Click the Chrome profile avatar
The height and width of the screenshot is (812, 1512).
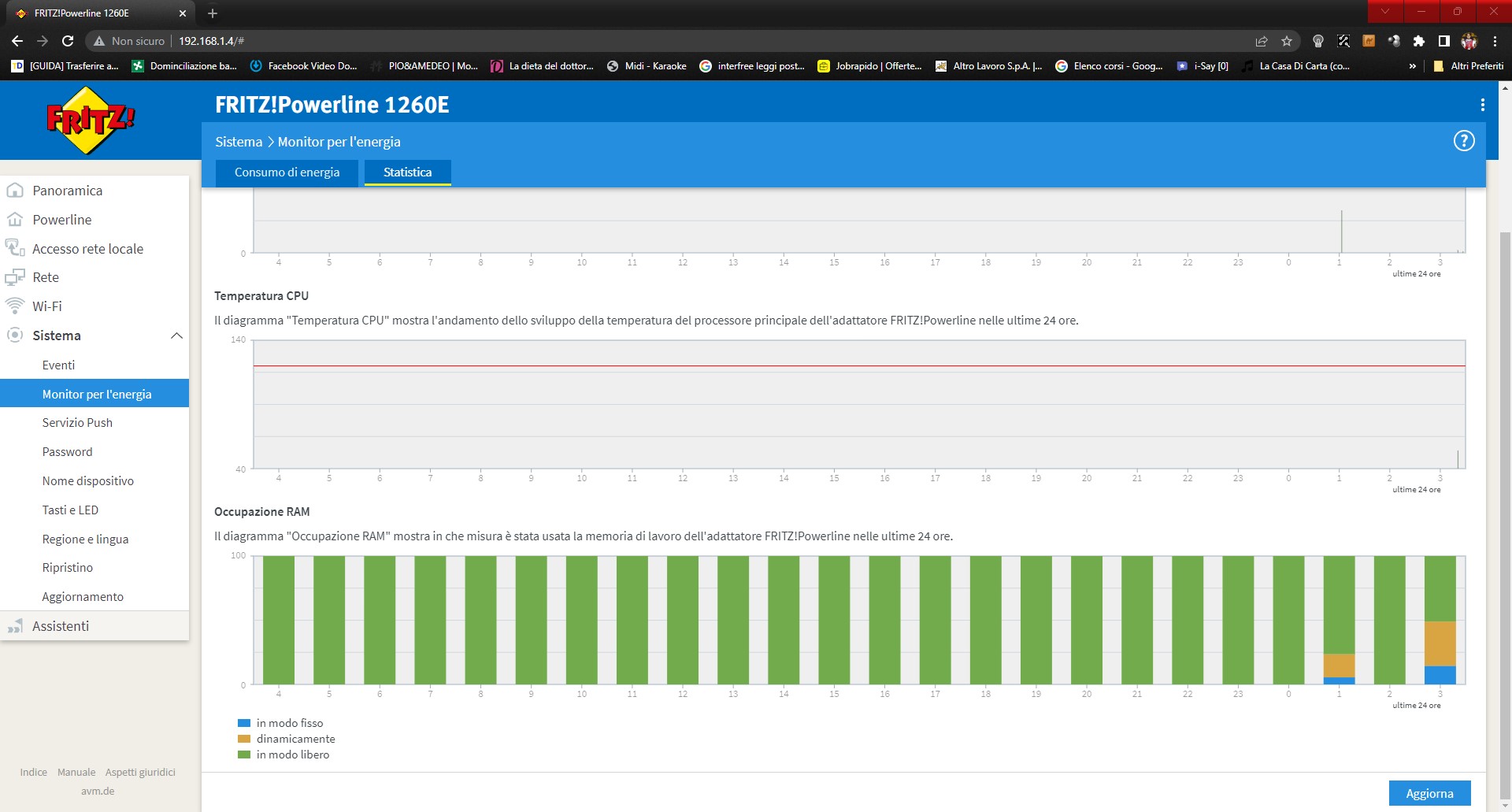click(x=1469, y=41)
